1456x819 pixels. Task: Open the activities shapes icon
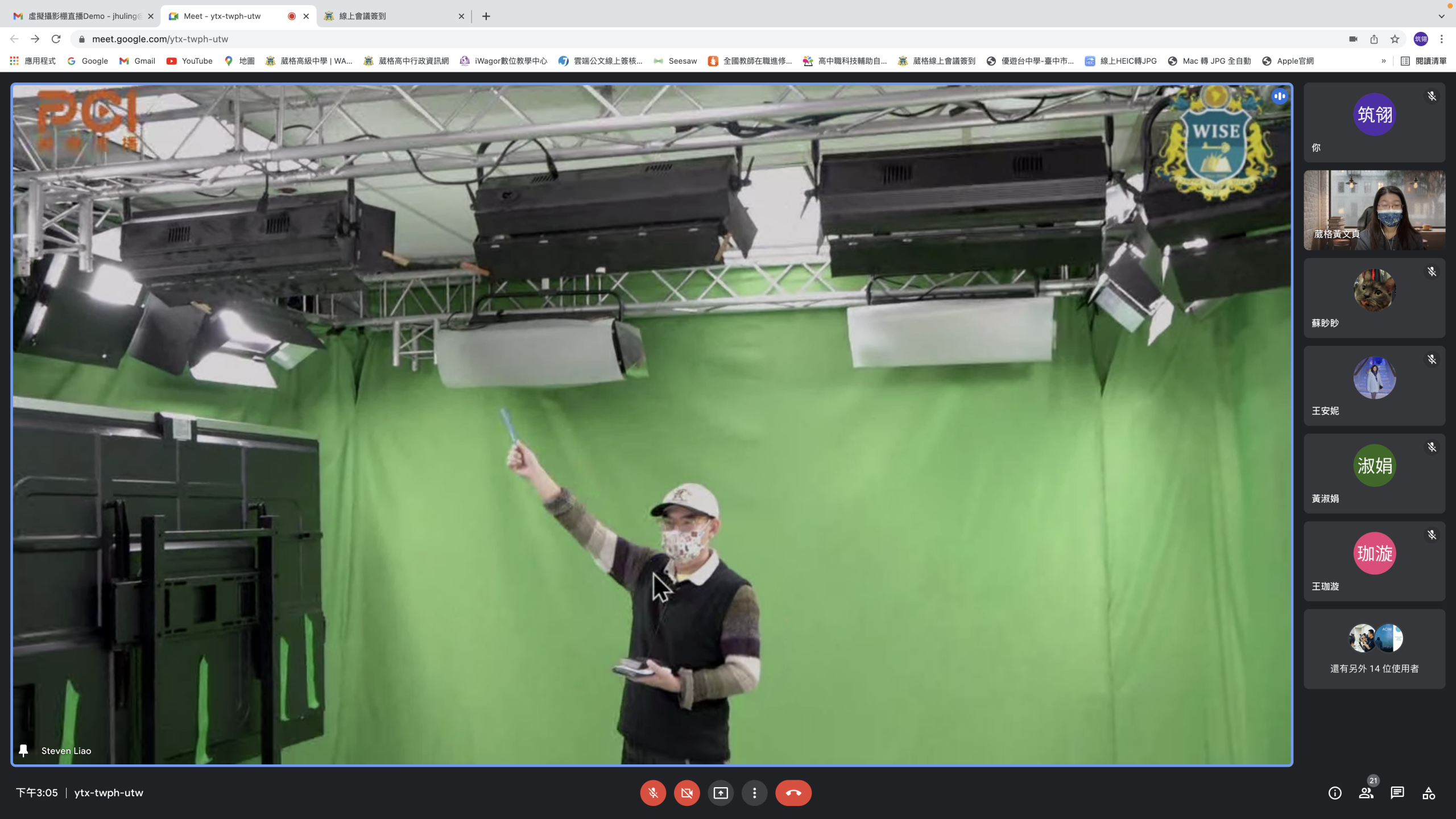pyautogui.click(x=1428, y=793)
